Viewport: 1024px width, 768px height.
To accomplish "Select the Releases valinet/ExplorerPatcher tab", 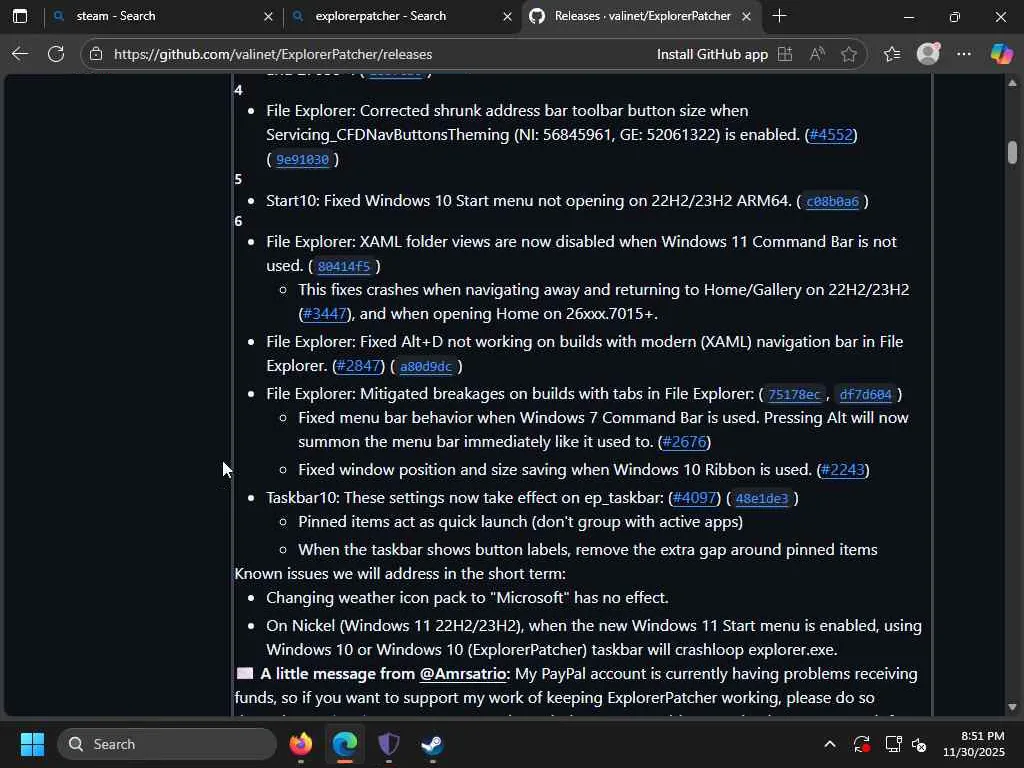I will click(640, 16).
